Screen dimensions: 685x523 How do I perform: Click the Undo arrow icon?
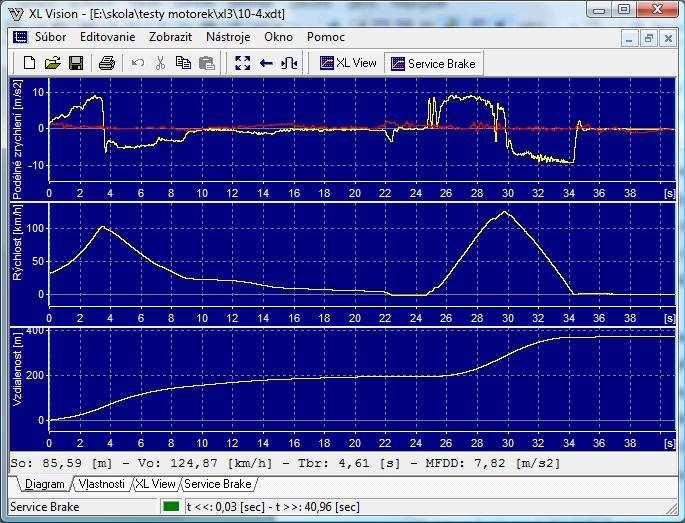pyautogui.click(x=138, y=63)
